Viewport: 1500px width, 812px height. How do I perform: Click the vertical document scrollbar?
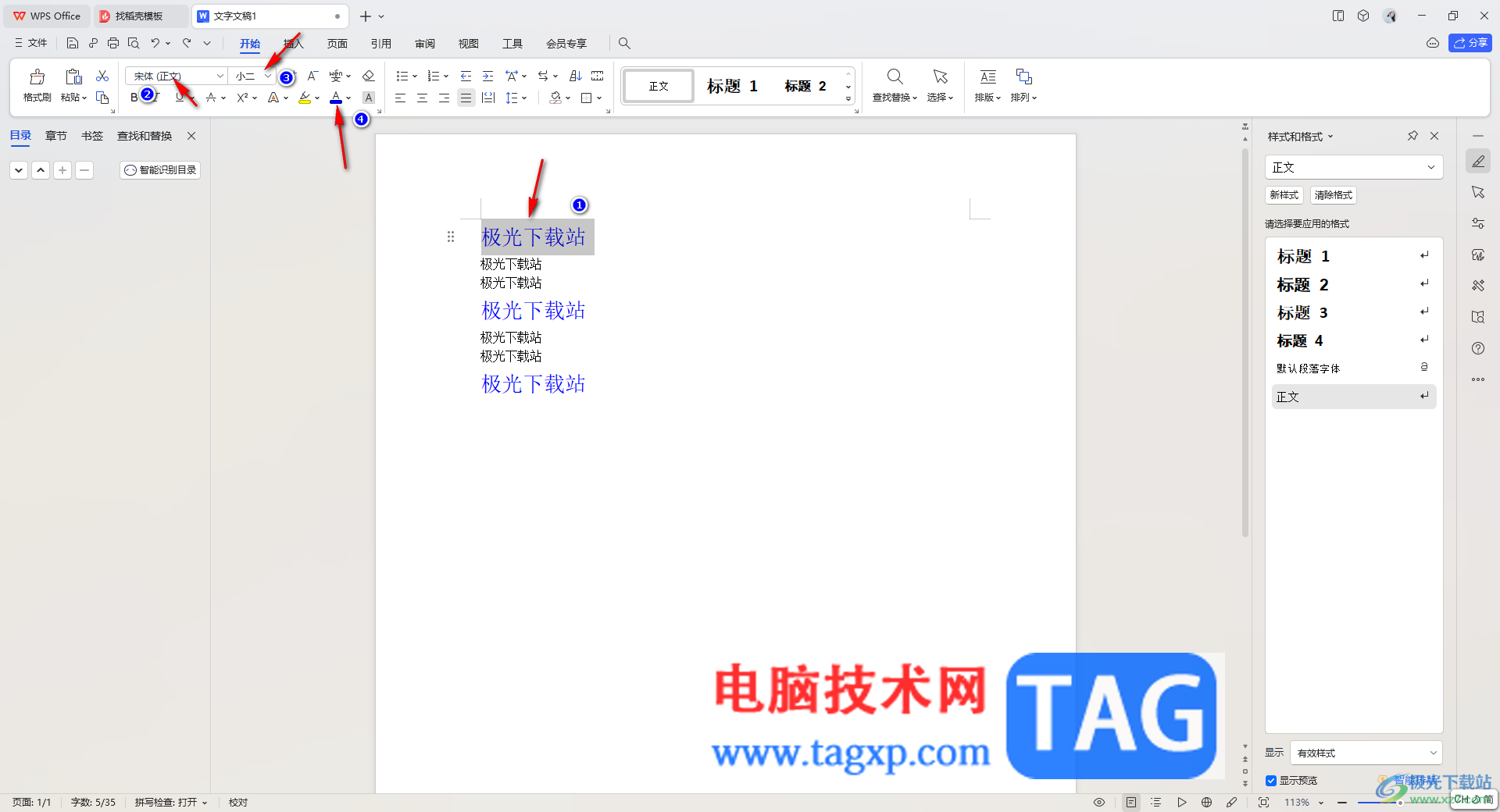(x=1245, y=344)
